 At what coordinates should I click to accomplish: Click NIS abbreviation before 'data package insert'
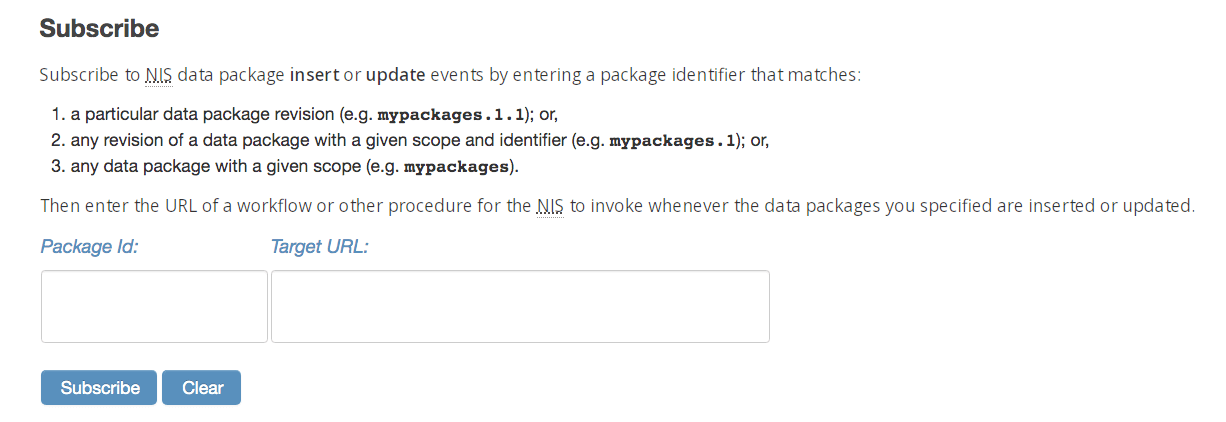pyautogui.click(x=158, y=75)
